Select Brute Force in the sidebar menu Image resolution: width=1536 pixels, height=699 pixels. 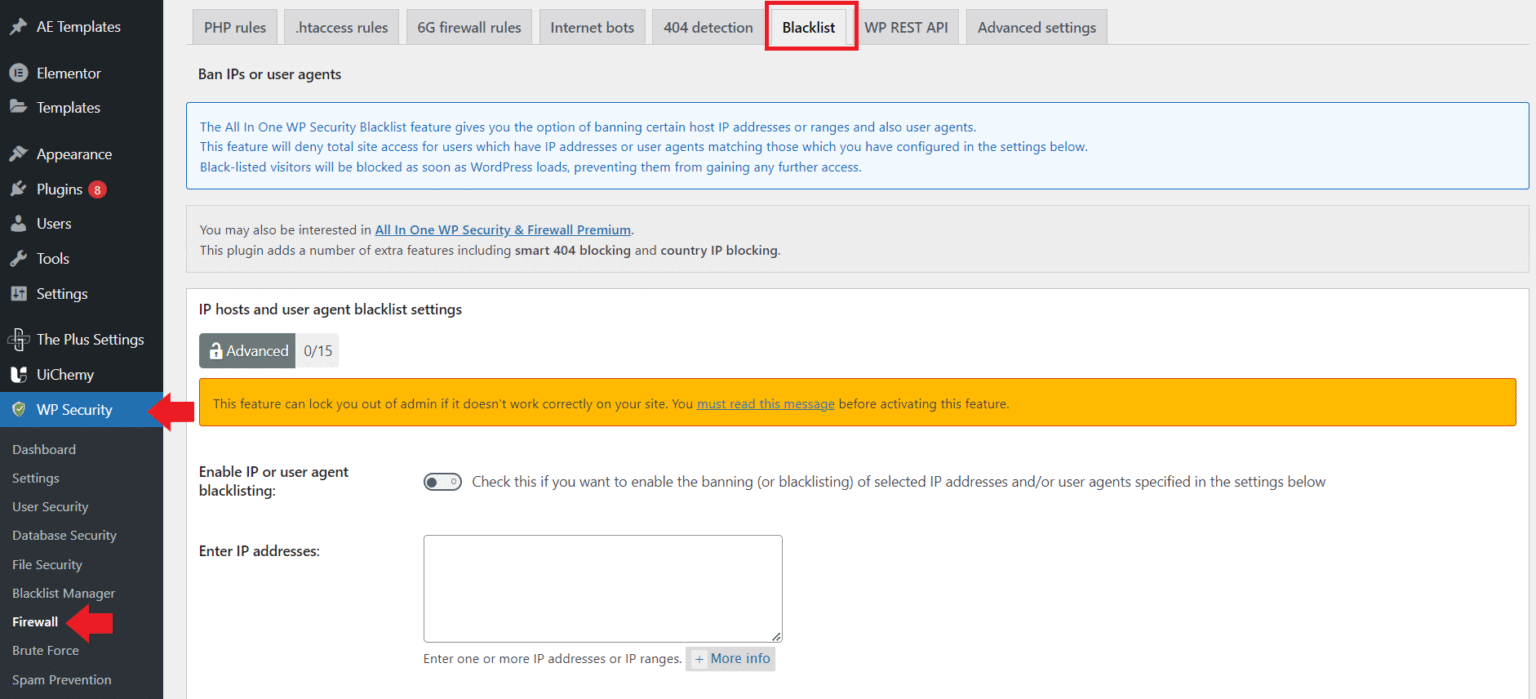(x=45, y=650)
